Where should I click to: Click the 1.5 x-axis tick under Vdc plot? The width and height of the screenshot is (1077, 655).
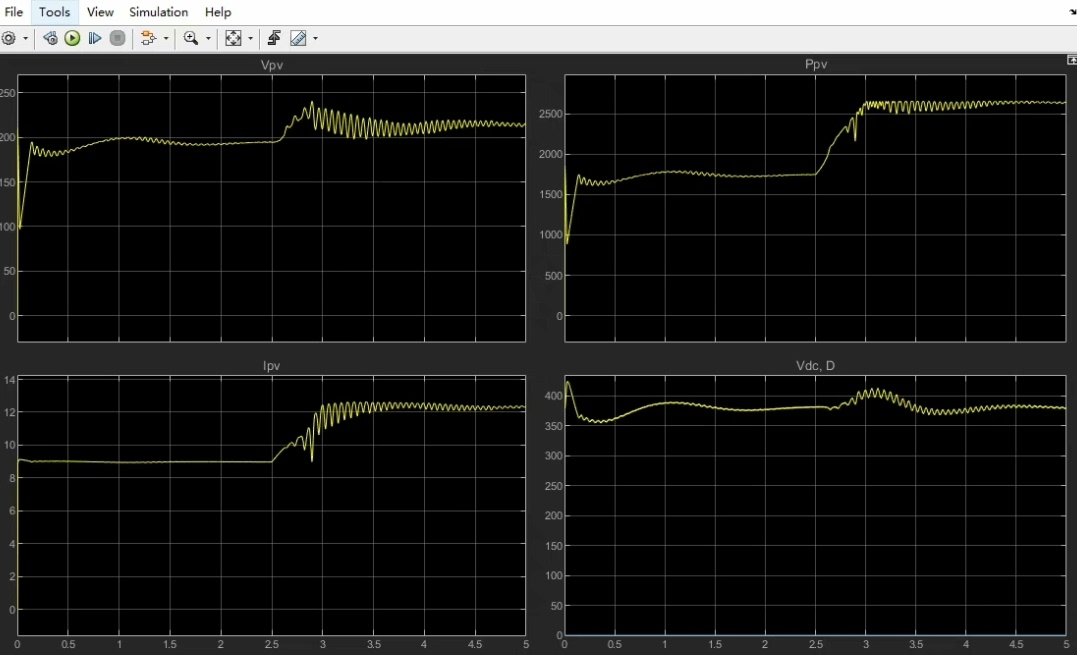[x=715, y=644]
